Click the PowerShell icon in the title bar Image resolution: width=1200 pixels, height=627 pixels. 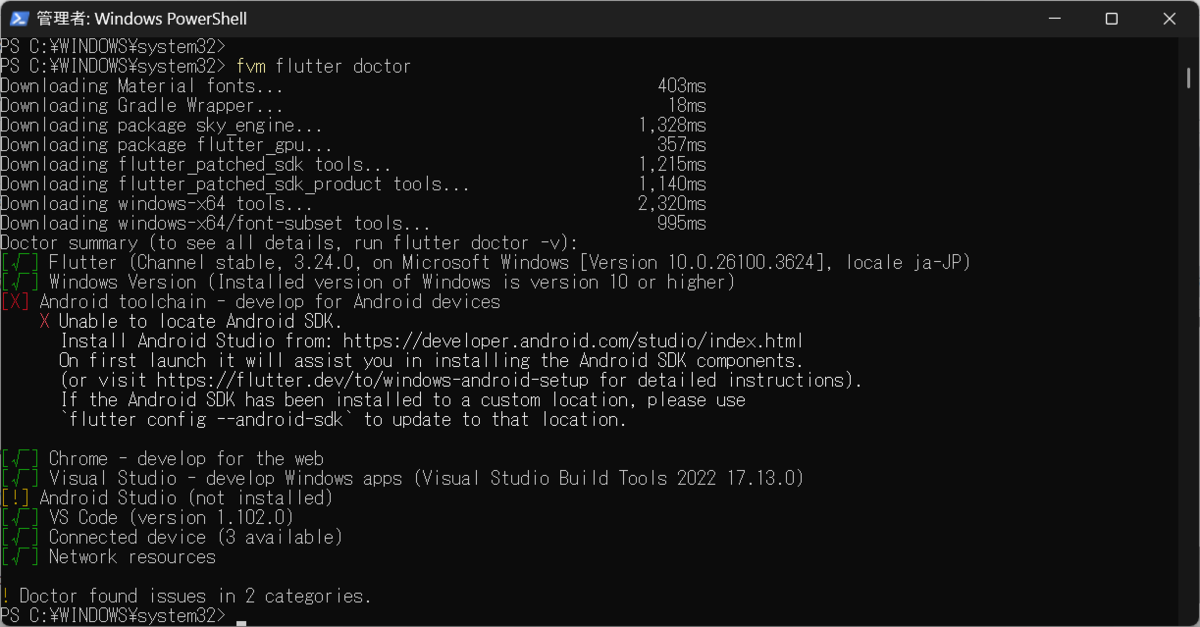click(19, 18)
